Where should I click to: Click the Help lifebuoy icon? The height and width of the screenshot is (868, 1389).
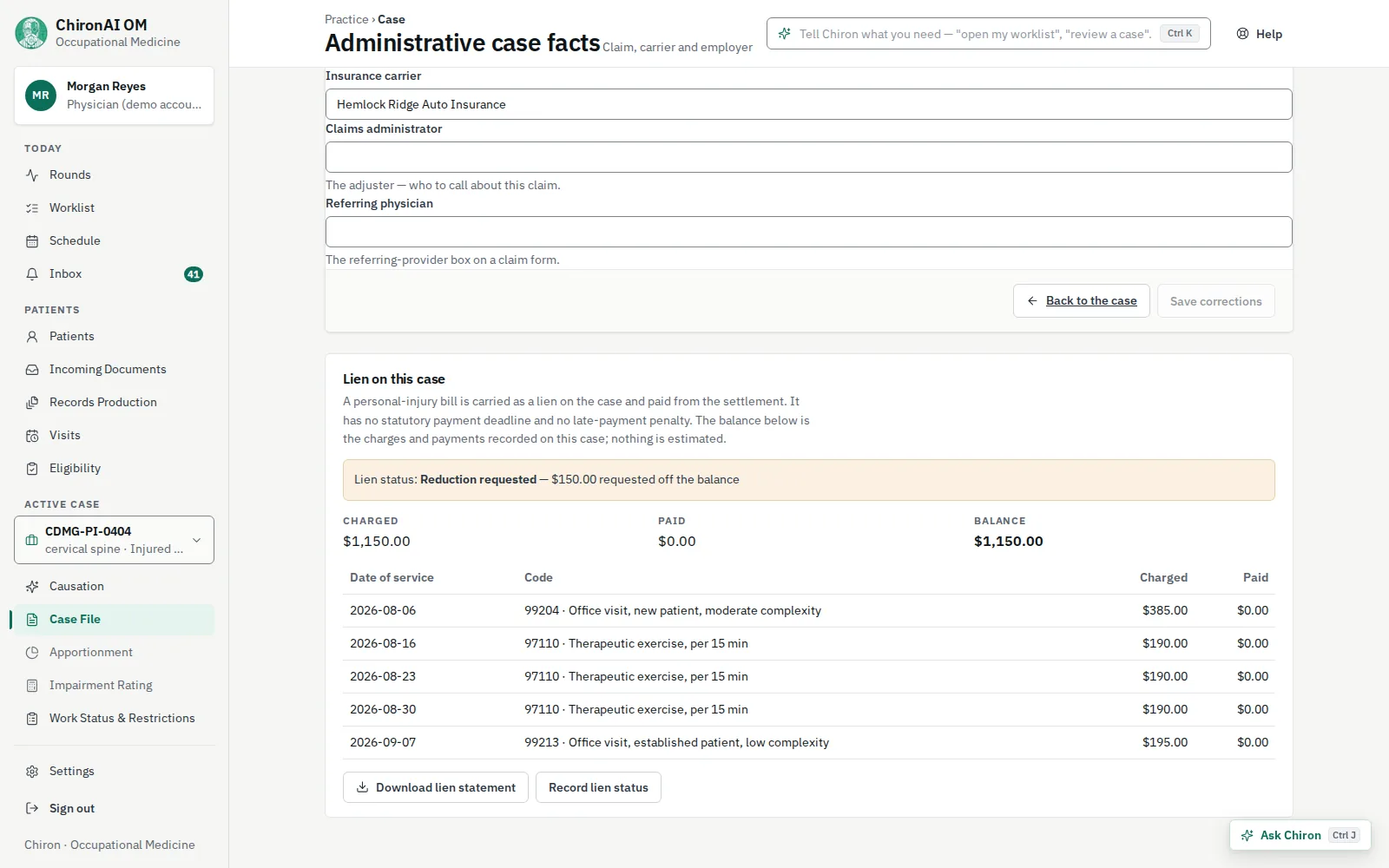[x=1242, y=34]
